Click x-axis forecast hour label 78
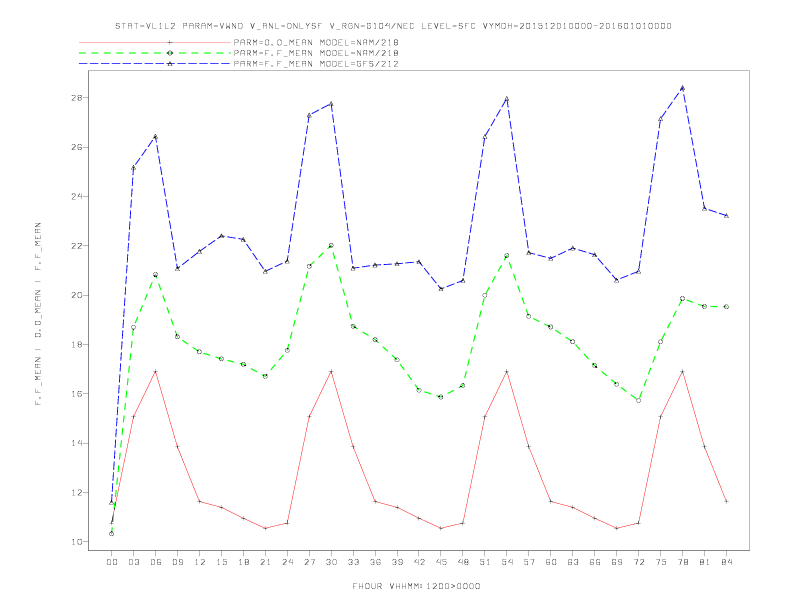 [x=682, y=562]
